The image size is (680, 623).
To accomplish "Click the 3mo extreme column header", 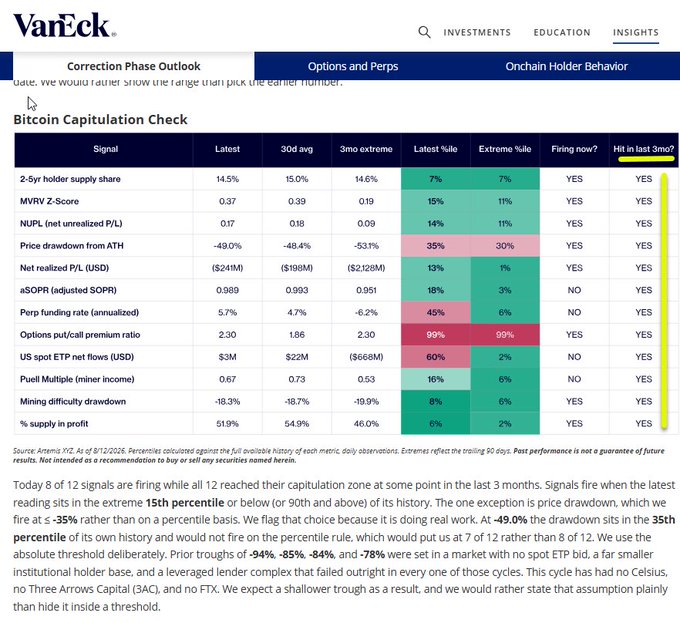I will point(366,149).
